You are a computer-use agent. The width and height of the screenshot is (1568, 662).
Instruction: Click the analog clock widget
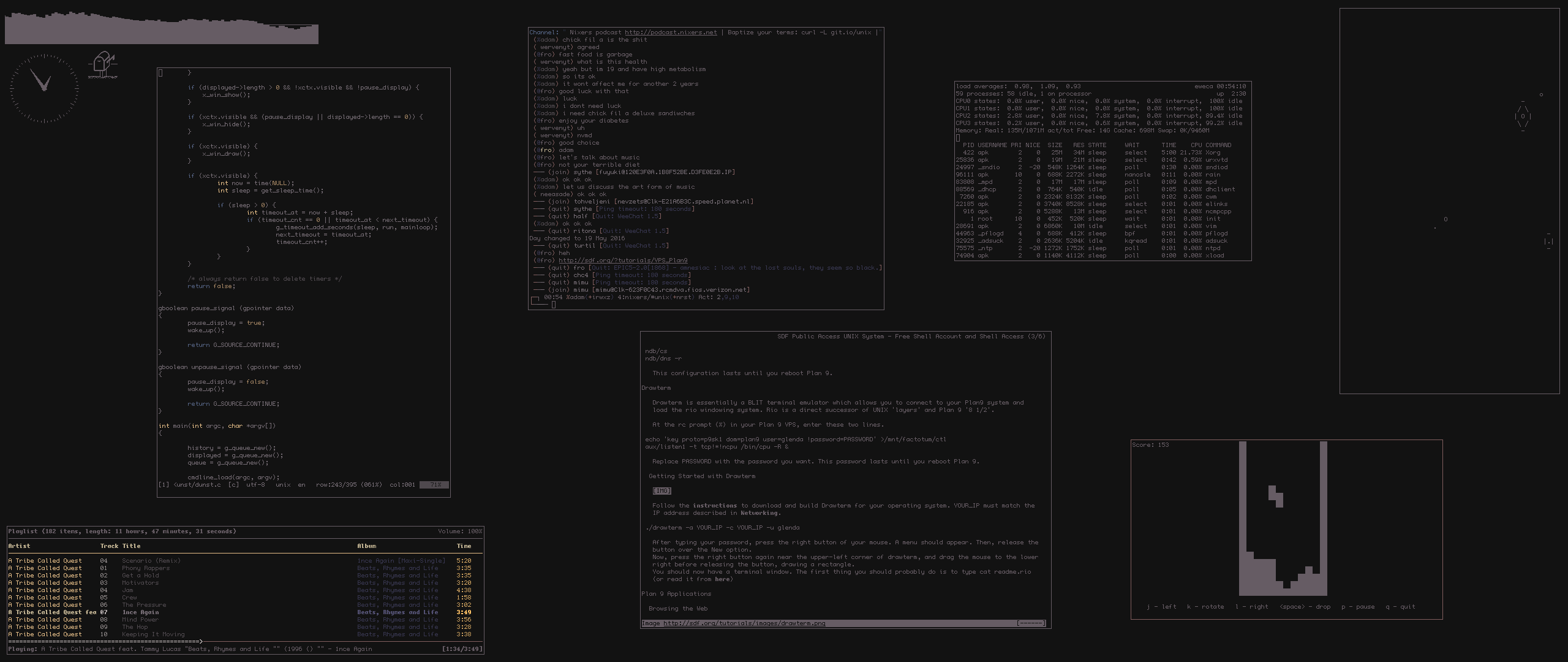44,88
